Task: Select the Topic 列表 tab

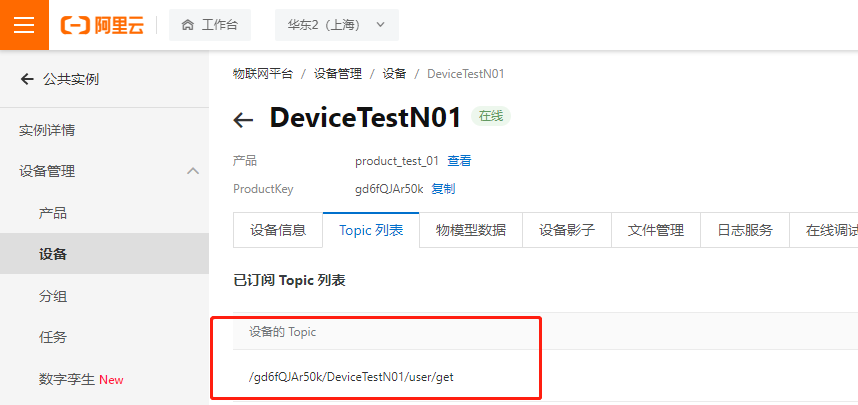Action: pos(371,230)
